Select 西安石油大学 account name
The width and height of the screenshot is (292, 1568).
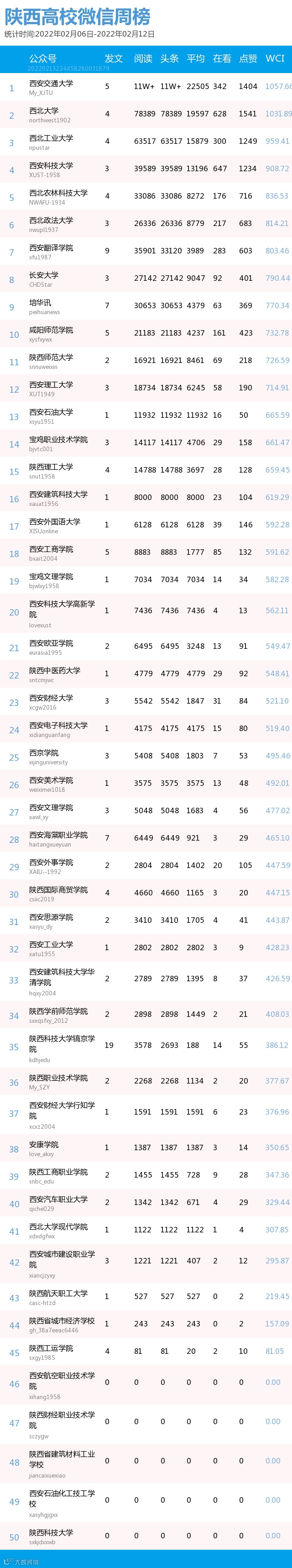tap(51, 412)
